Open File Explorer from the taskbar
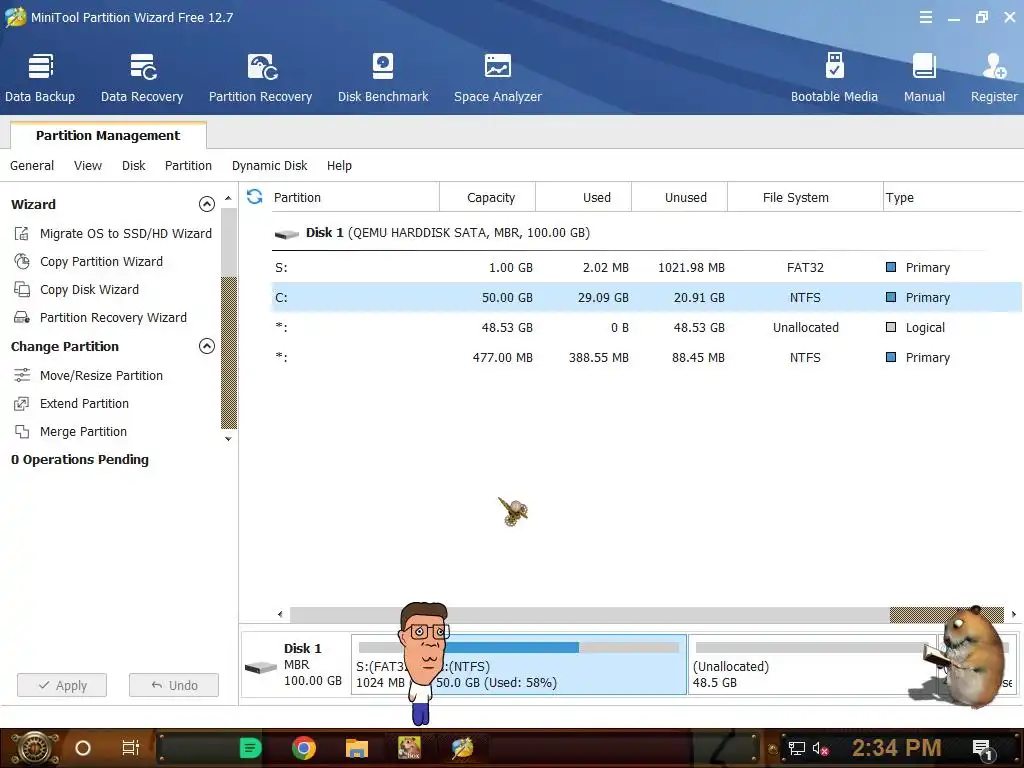 coord(357,748)
